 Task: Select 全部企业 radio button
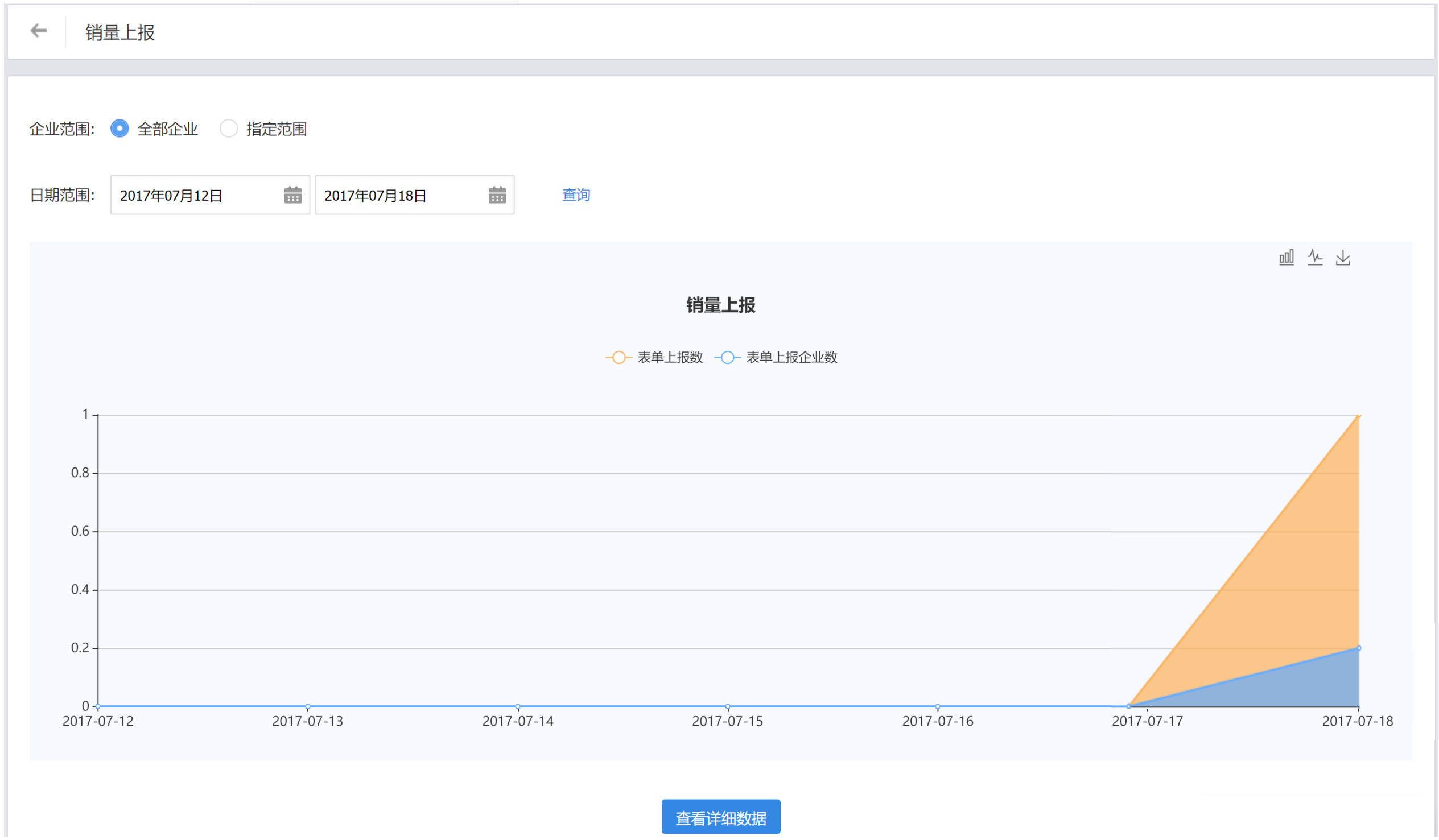click(x=119, y=129)
